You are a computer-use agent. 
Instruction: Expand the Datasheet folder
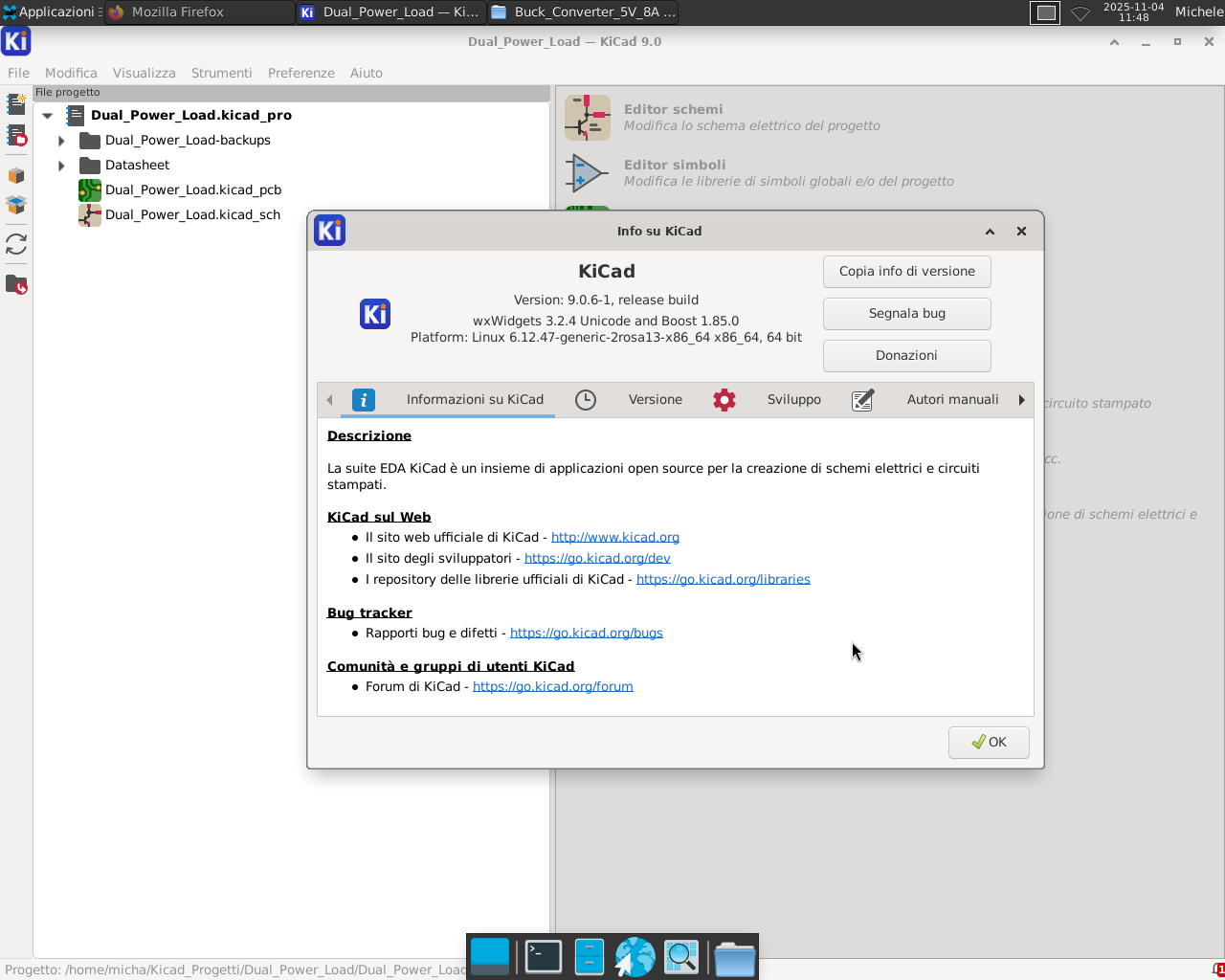pyautogui.click(x=61, y=166)
